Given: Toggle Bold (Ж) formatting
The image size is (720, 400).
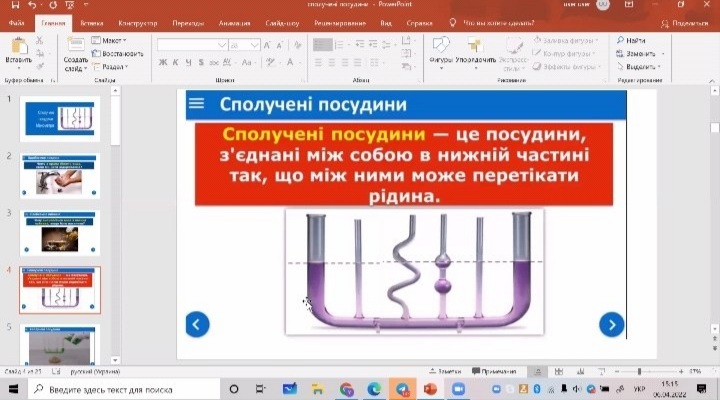Looking at the screenshot, I should [x=163, y=62].
